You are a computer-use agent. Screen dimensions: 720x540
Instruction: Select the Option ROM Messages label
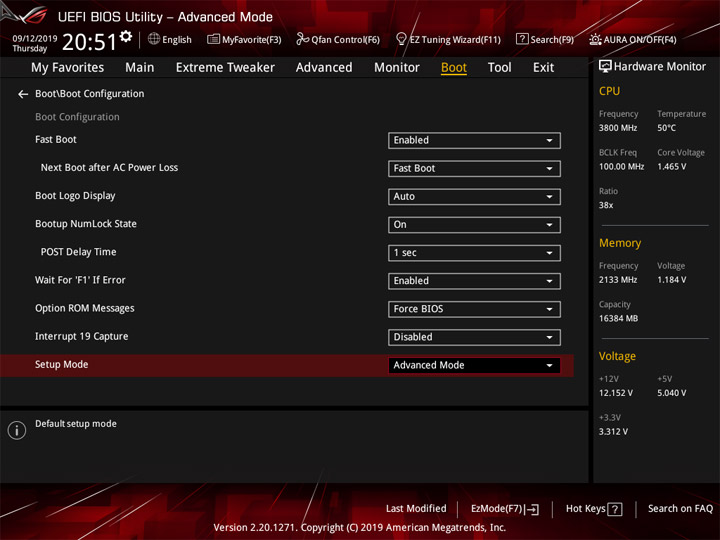point(84,309)
